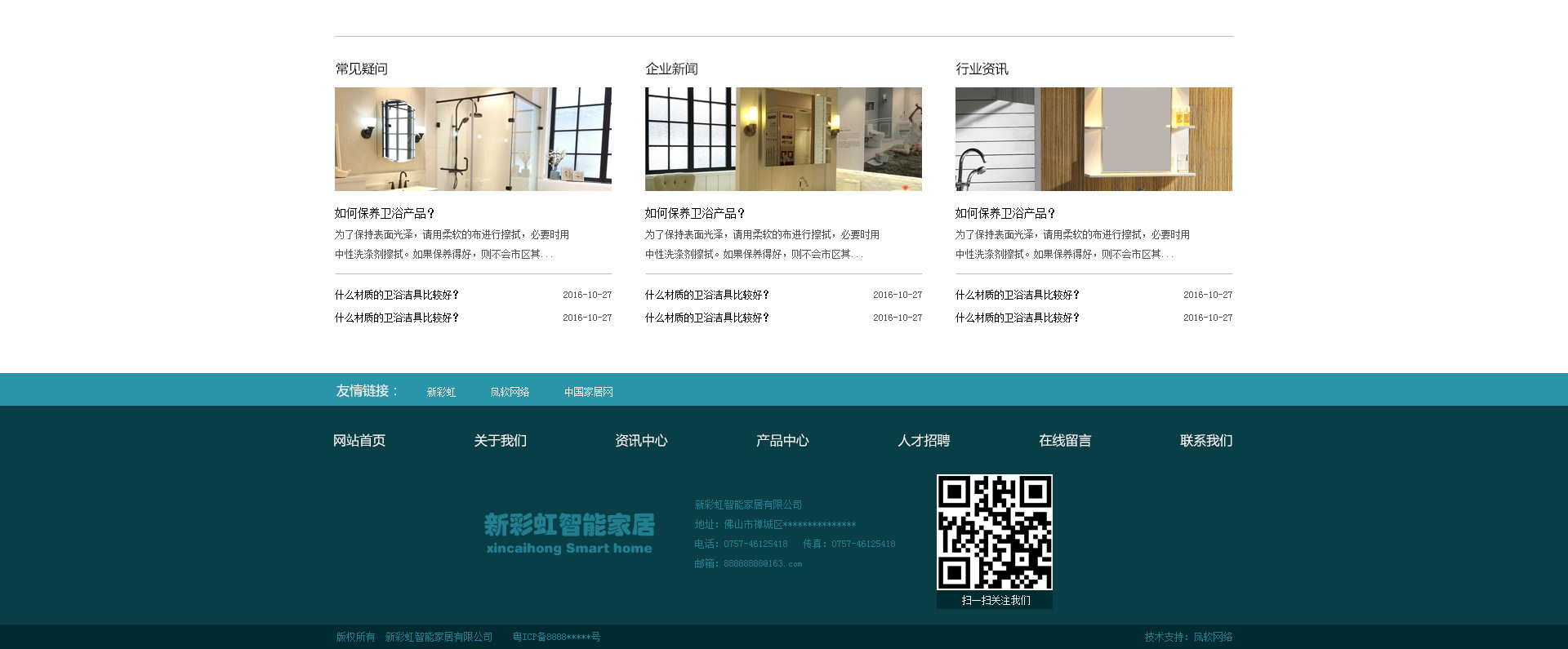Click the 新彩虹智能家居 footer logo

pyautogui.click(x=569, y=534)
